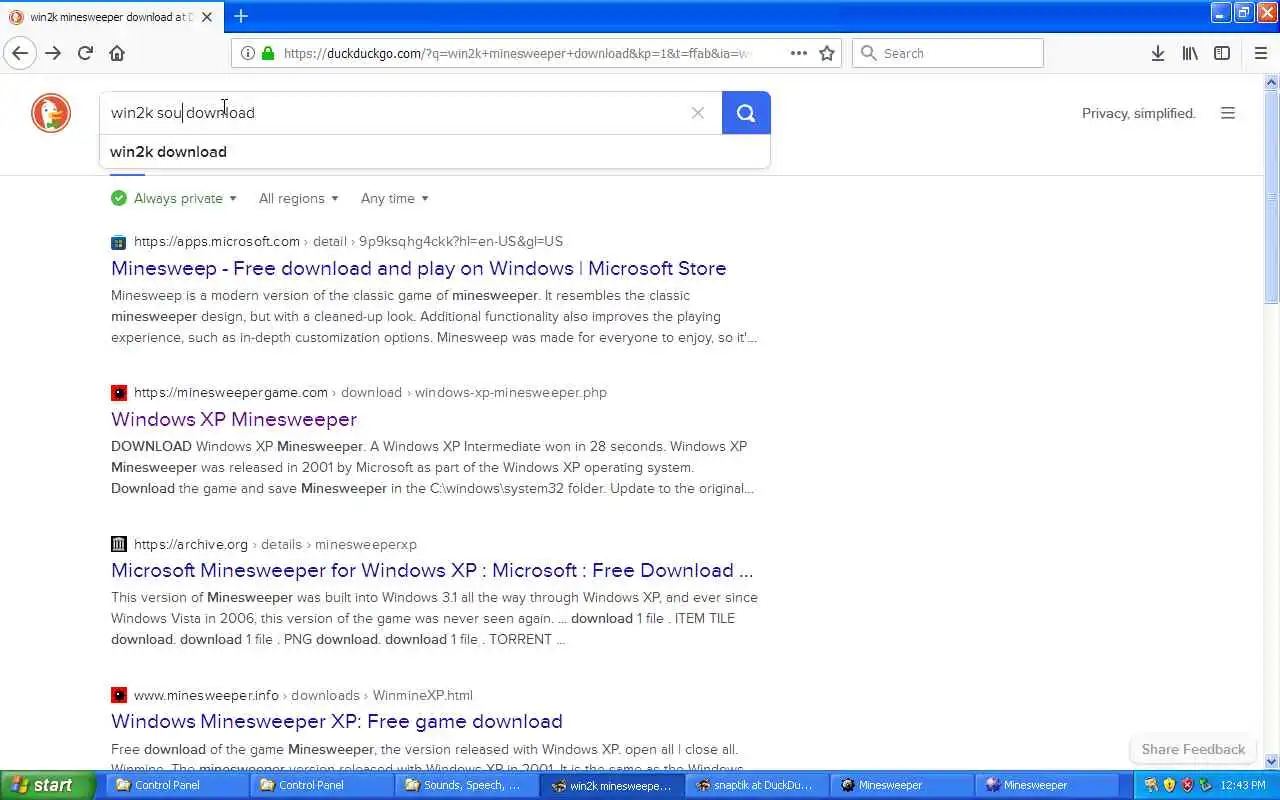Switch to snaptik at DuckDuckGo taskbar window
This screenshot has width=1280, height=800.
click(x=758, y=785)
